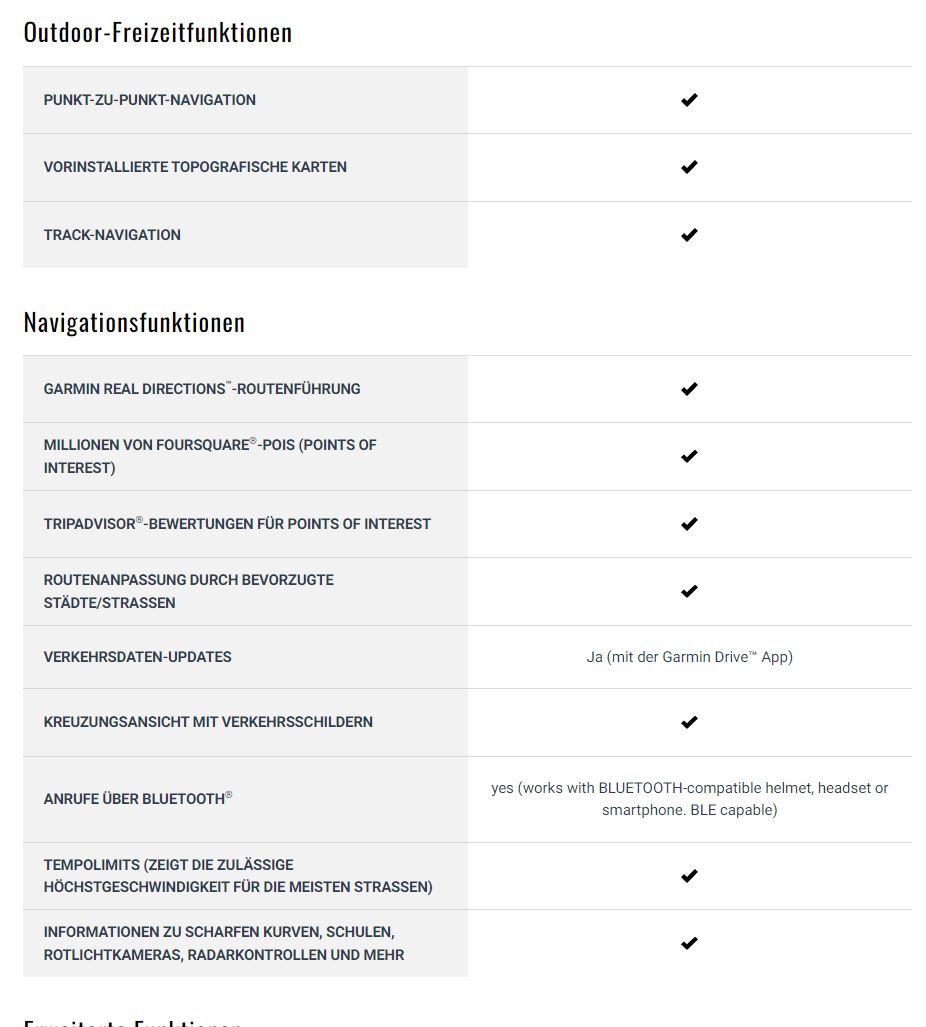Image resolution: width=926 pixels, height=1027 pixels.
Task: Click the Bluetooth-compatible helmet description text
Action: (x=689, y=799)
